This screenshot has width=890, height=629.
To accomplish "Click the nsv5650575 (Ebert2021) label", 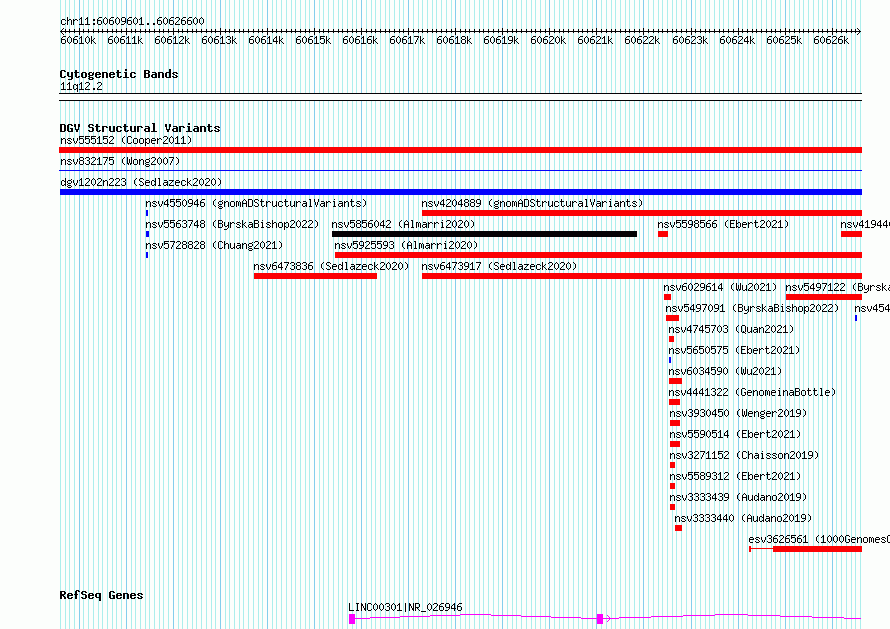I will pos(734,350).
